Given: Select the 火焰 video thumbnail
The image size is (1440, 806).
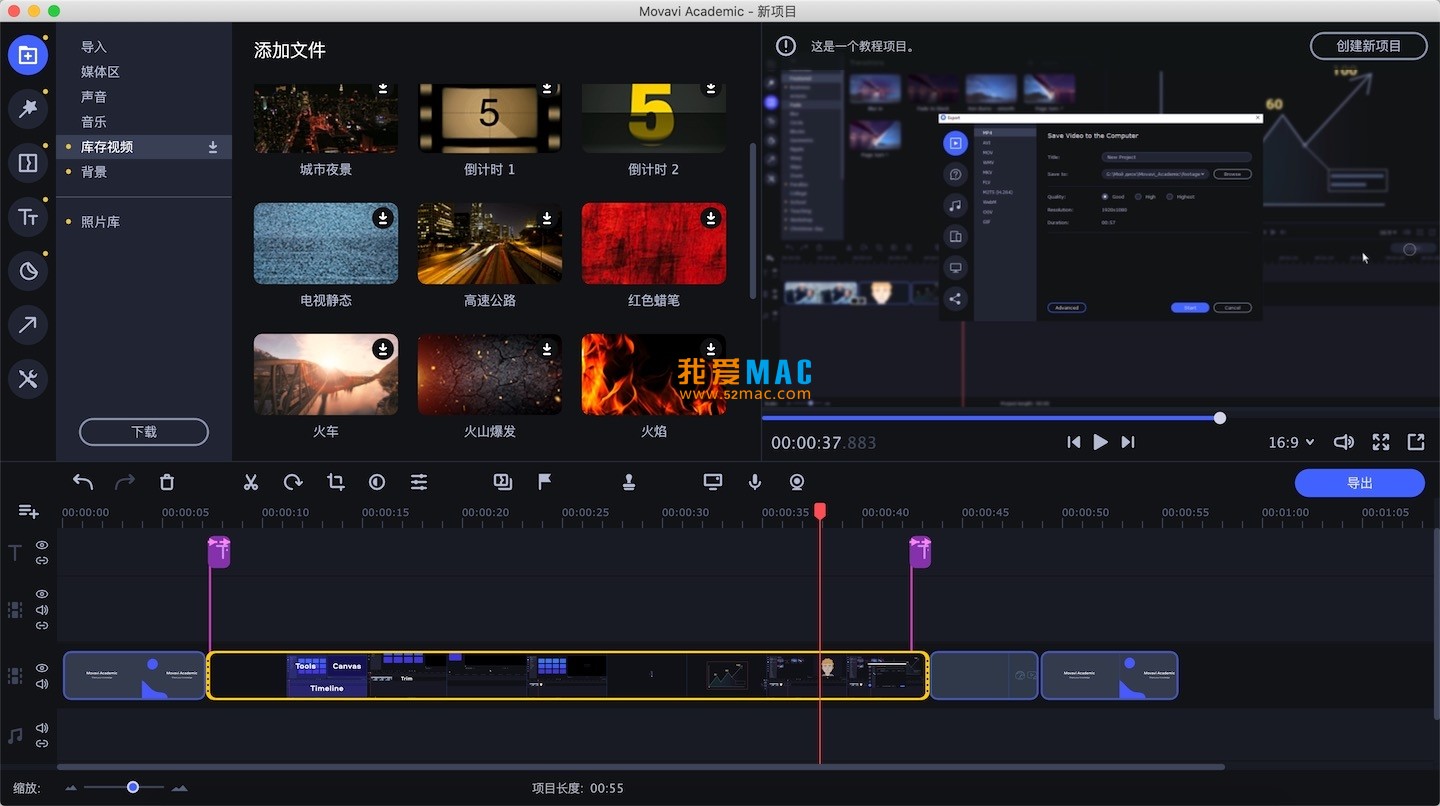Looking at the screenshot, I should point(654,374).
